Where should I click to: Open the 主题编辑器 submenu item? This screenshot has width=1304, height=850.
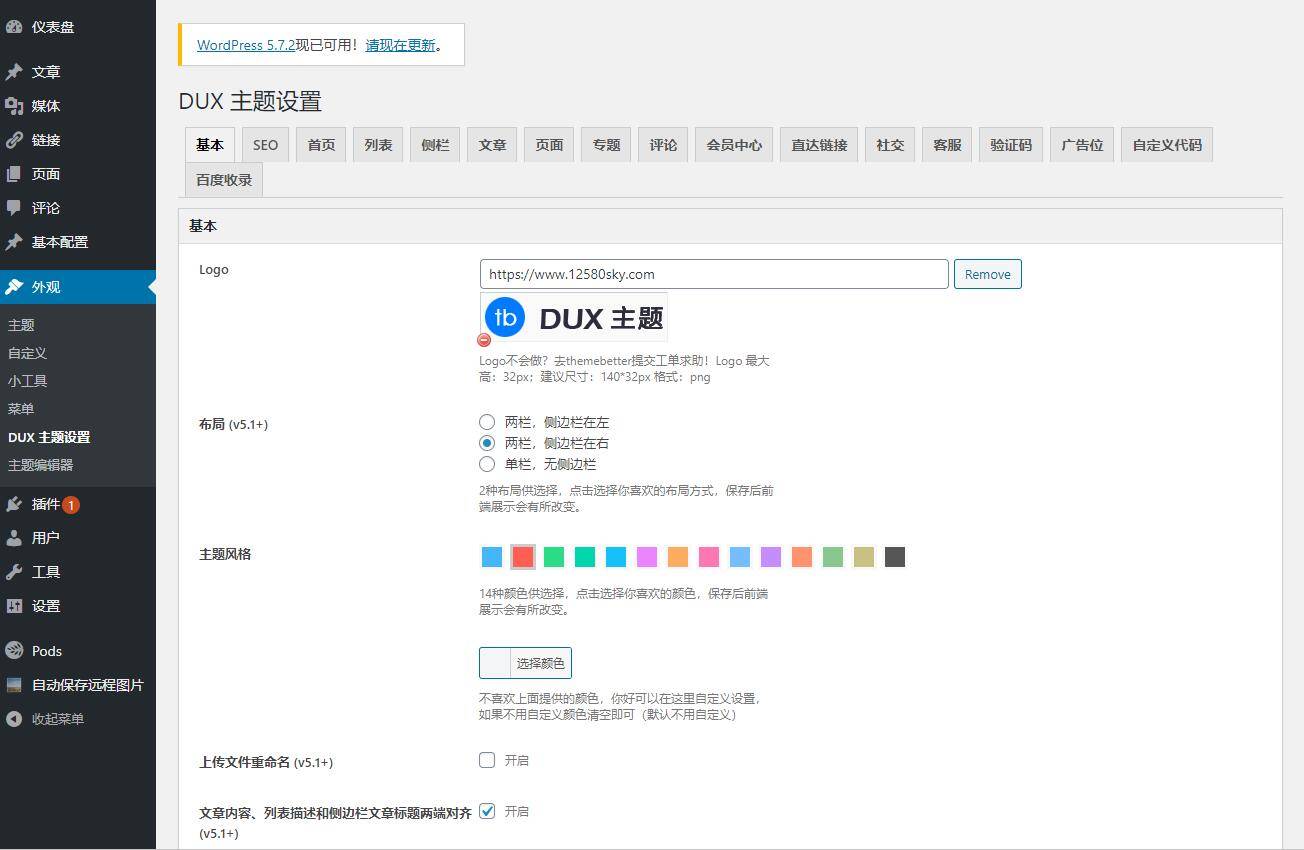[x=41, y=465]
